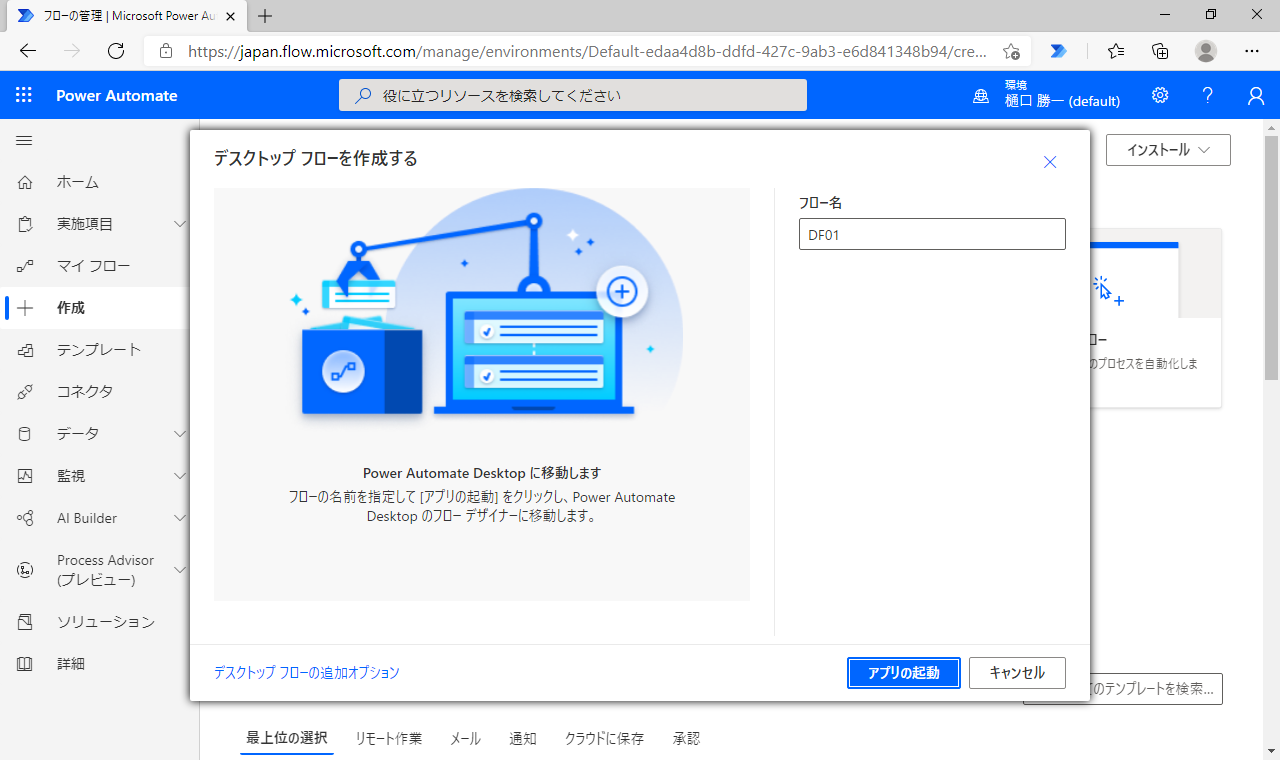Click Power Automate title in header
This screenshot has height=760, width=1280.
(x=117, y=96)
